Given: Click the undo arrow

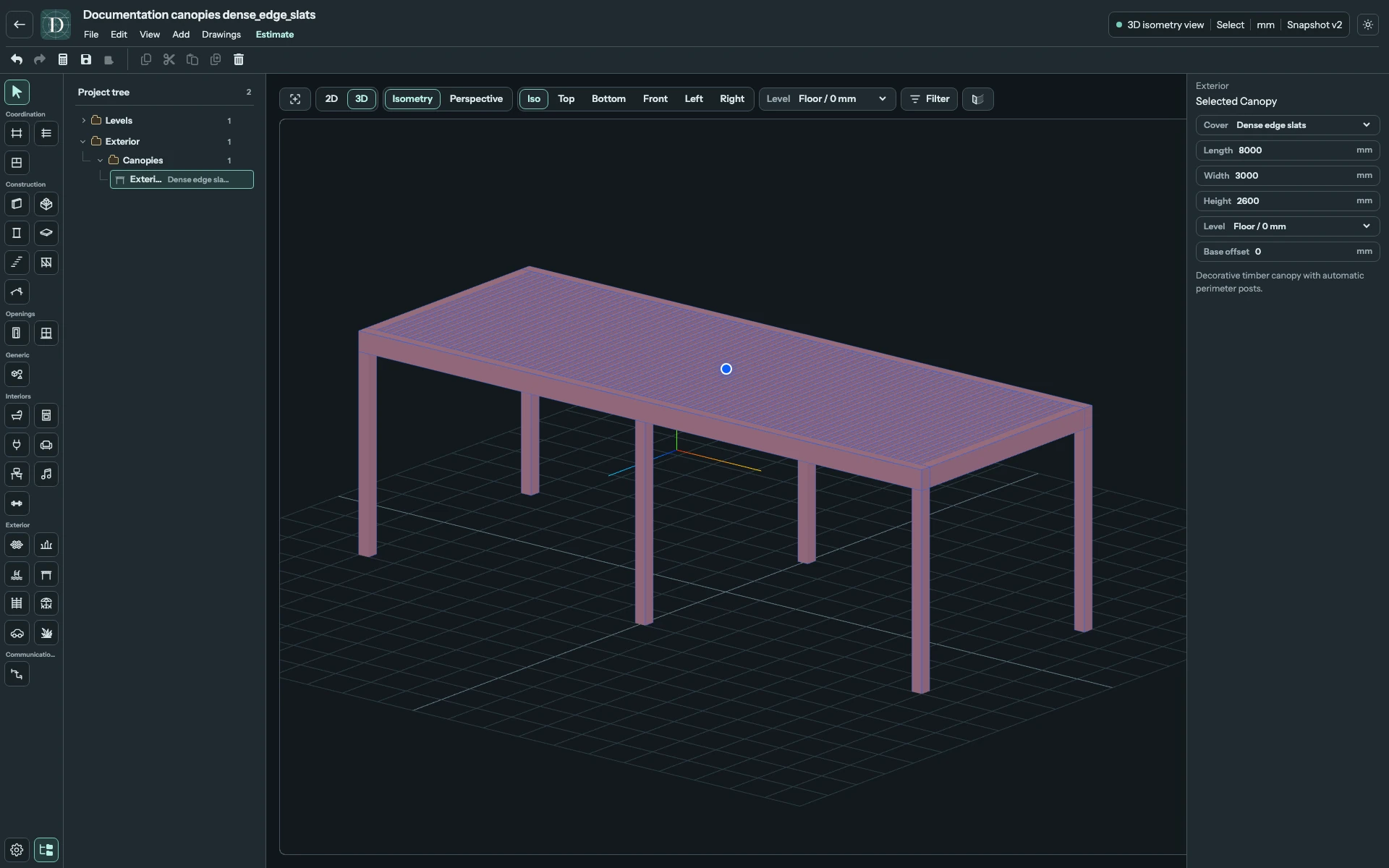Looking at the screenshot, I should click(x=17, y=59).
